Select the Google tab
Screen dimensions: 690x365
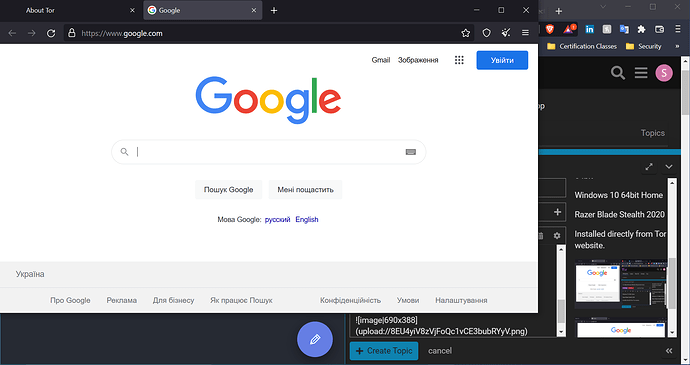202,10
